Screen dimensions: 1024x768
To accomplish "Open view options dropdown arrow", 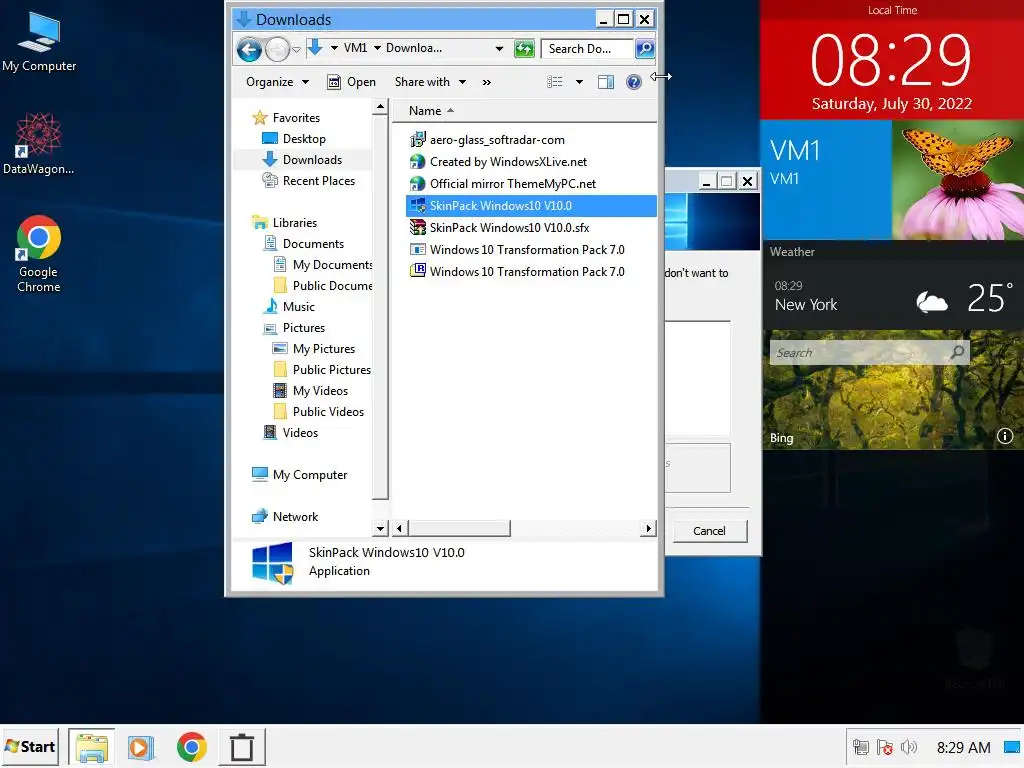I will 579,82.
